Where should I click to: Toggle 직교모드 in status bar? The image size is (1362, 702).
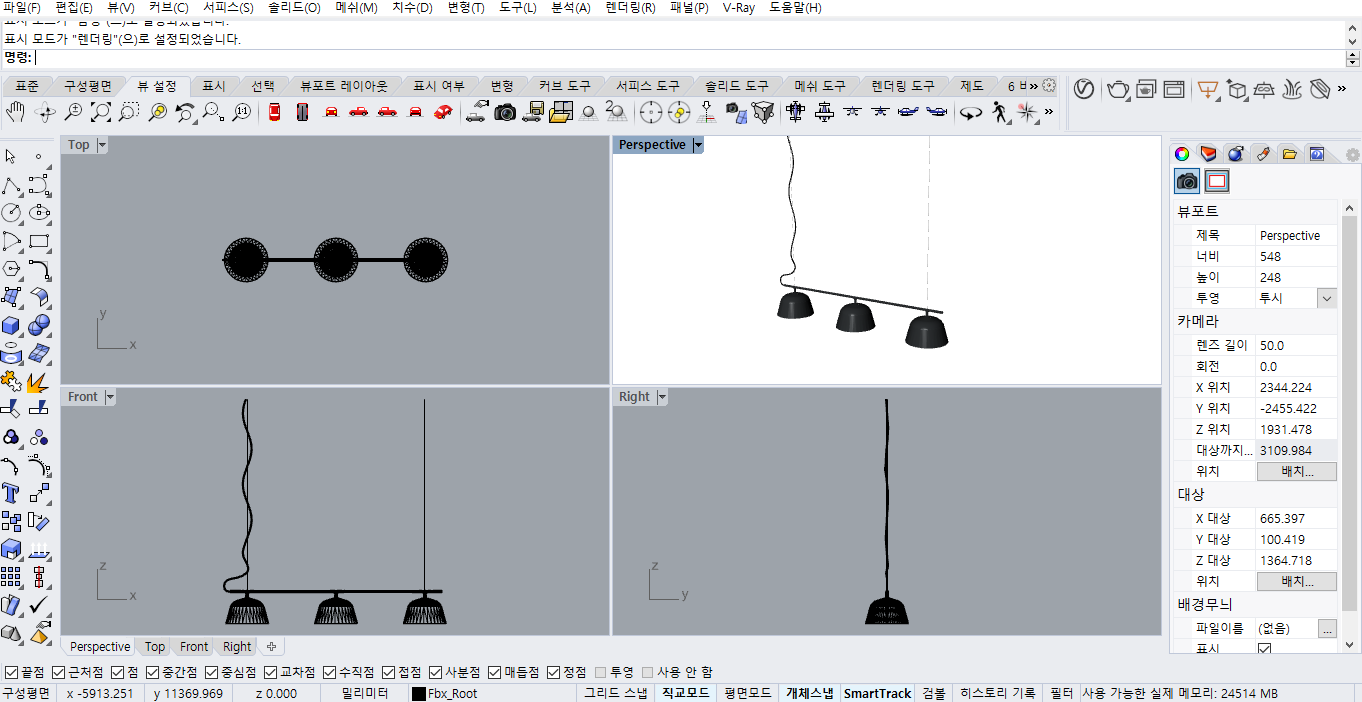(686, 693)
